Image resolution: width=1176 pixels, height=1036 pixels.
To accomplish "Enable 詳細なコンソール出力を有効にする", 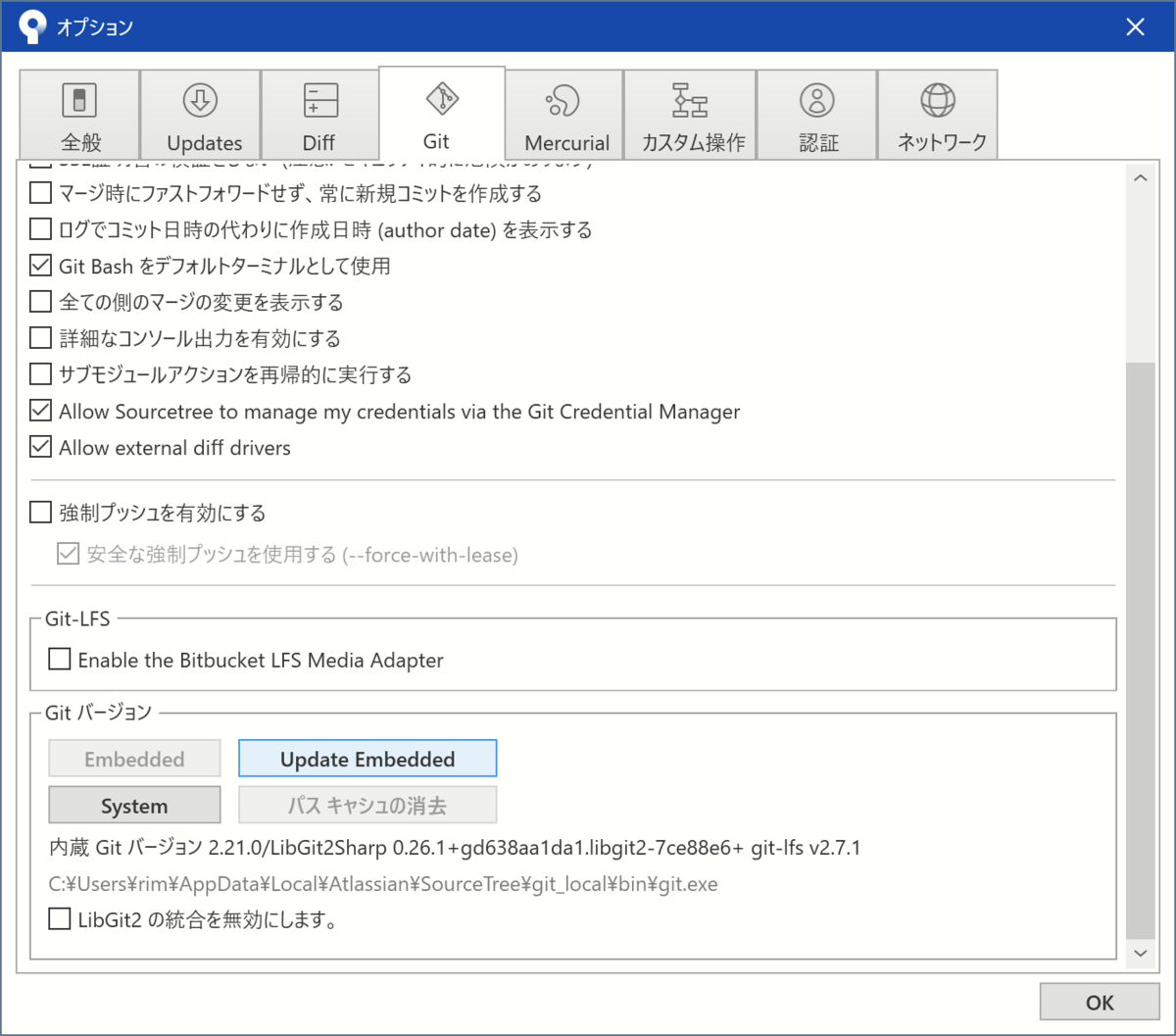I will click(x=40, y=338).
